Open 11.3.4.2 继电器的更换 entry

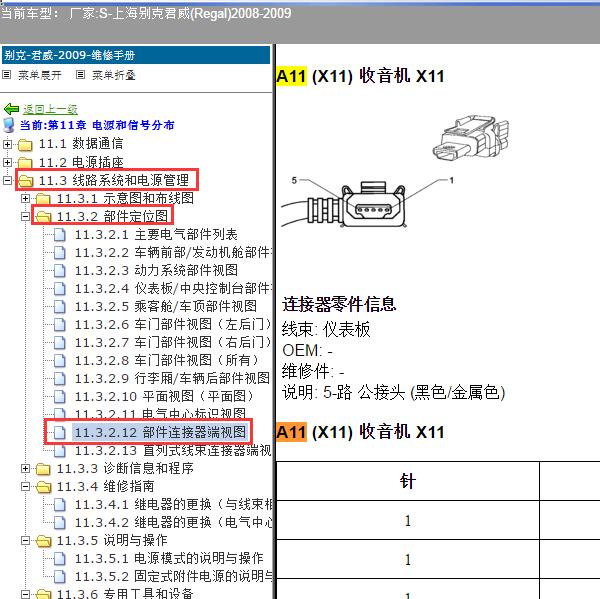(x=173, y=523)
